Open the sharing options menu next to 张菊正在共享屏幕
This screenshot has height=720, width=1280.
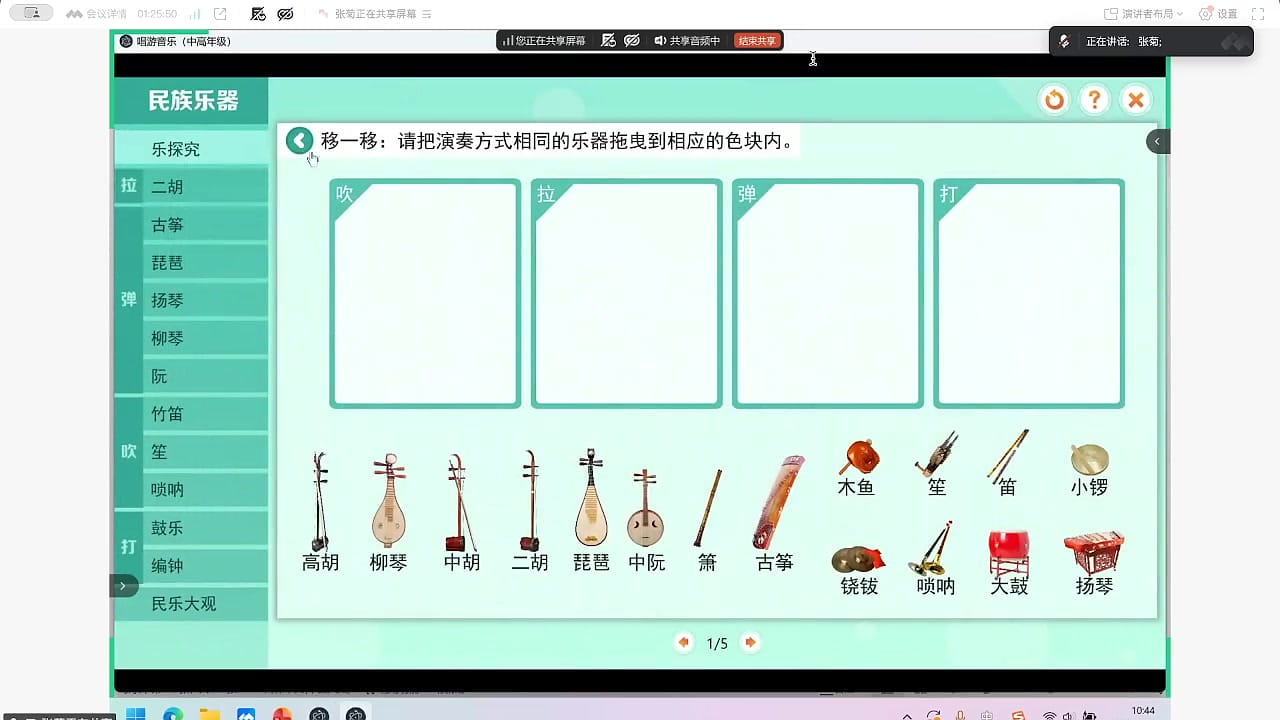[427, 14]
